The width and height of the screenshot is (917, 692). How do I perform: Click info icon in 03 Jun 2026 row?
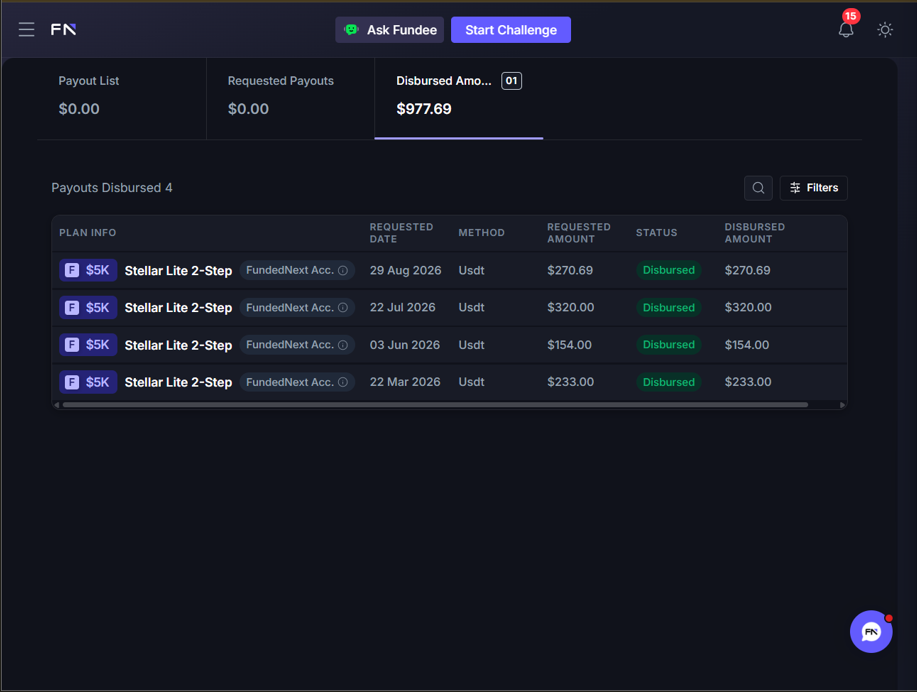(x=343, y=345)
